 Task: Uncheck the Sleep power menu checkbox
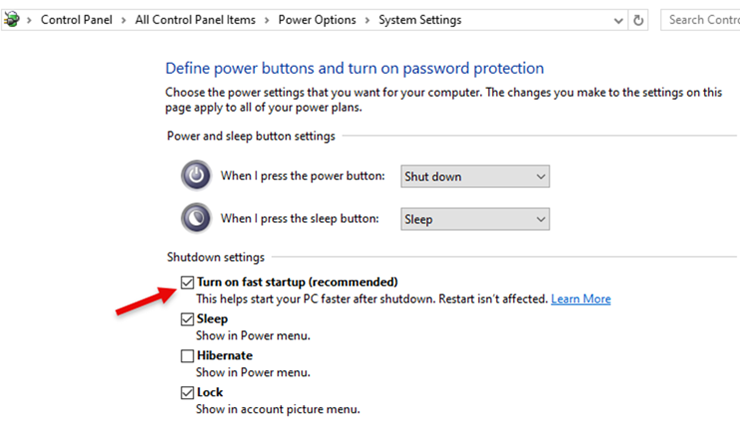click(188, 320)
